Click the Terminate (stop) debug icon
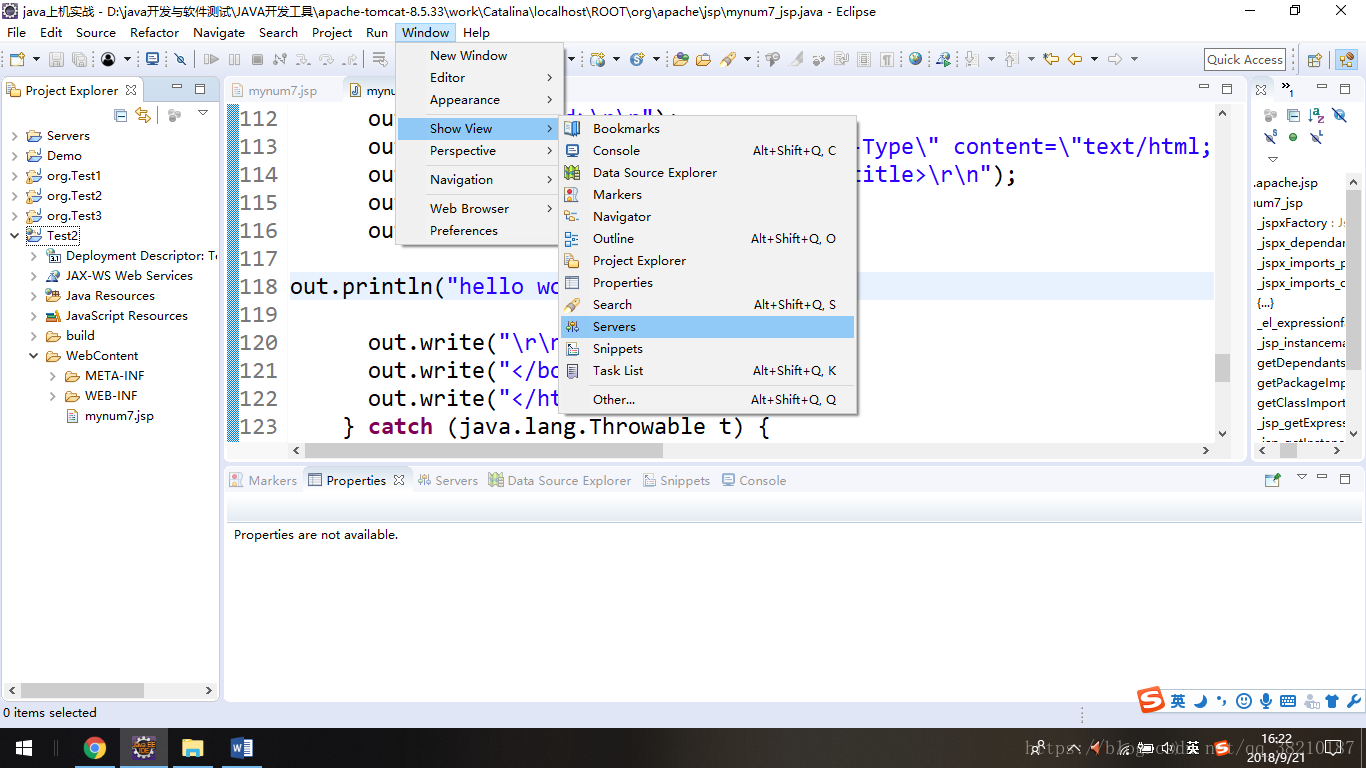This screenshot has width=1366, height=768. [x=258, y=59]
